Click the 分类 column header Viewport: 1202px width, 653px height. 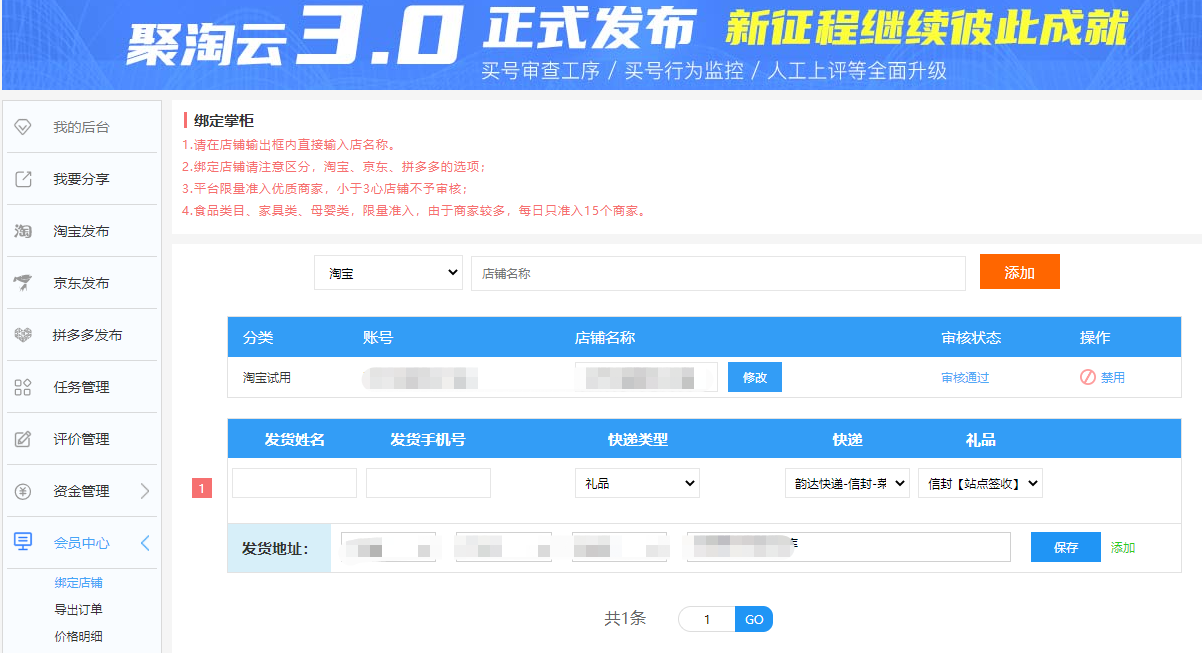point(258,337)
